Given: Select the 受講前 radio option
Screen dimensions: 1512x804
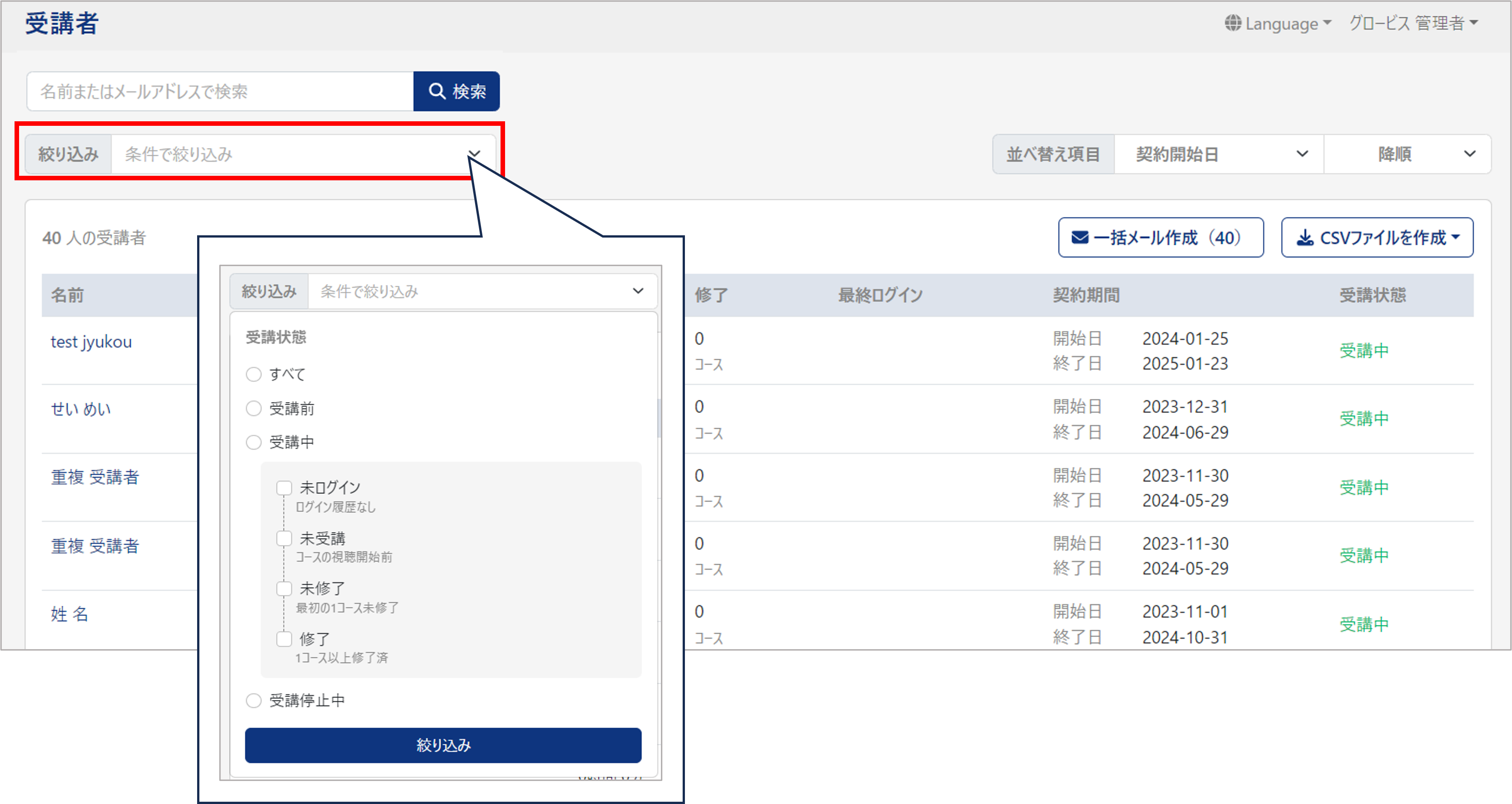Looking at the screenshot, I should point(253,408).
